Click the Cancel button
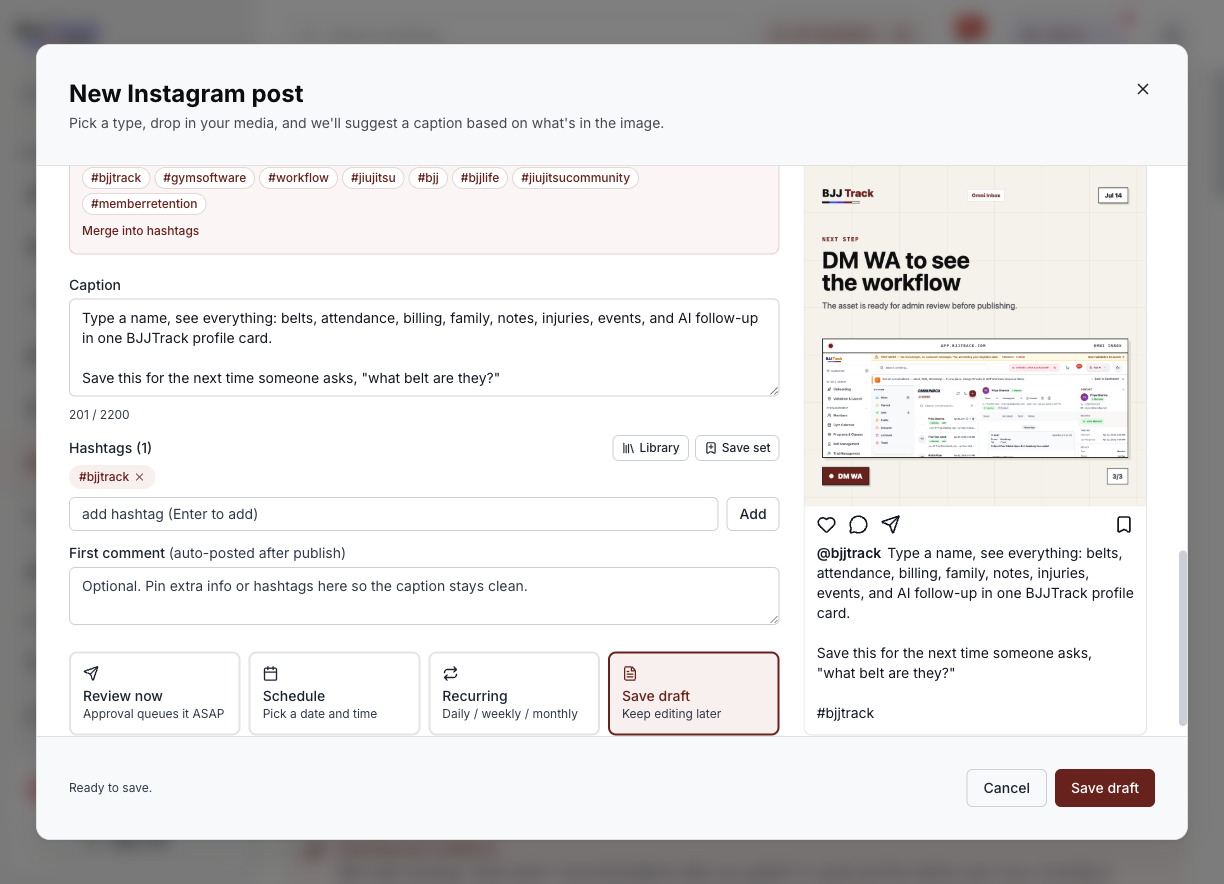This screenshot has height=884, width=1224. (1006, 788)
